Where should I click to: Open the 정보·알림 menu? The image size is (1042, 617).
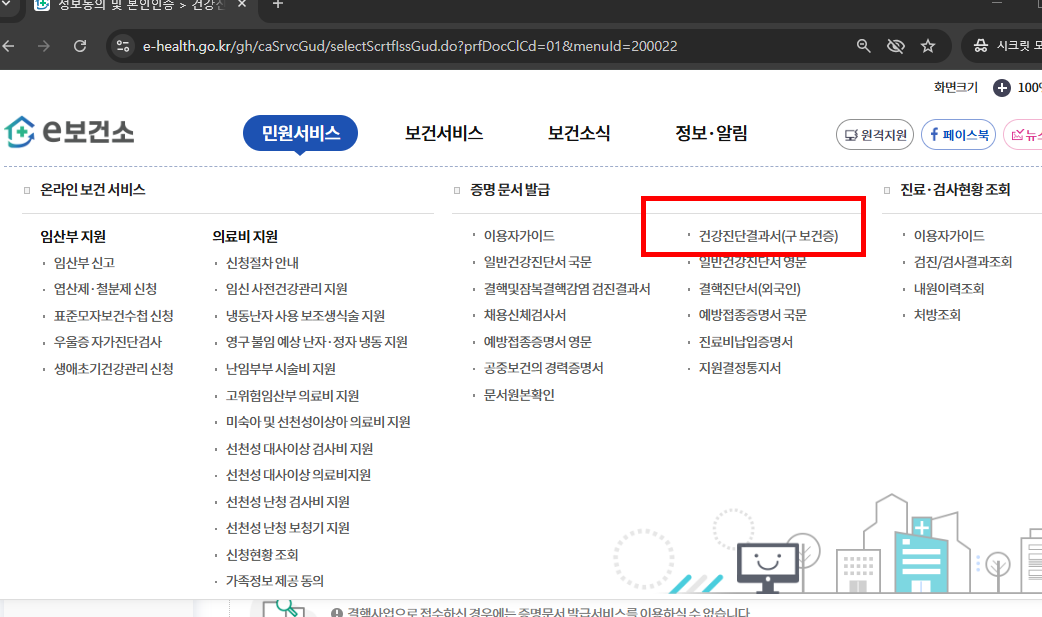tap(711, 131)
